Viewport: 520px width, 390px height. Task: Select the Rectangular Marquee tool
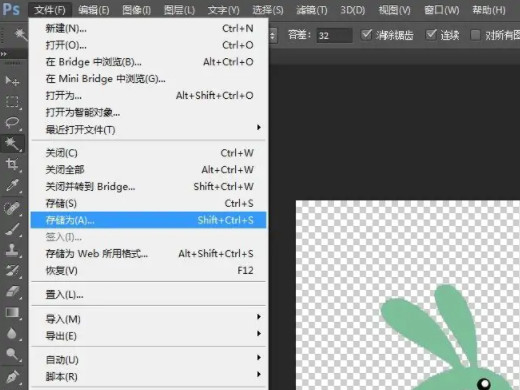coord(12,102)
